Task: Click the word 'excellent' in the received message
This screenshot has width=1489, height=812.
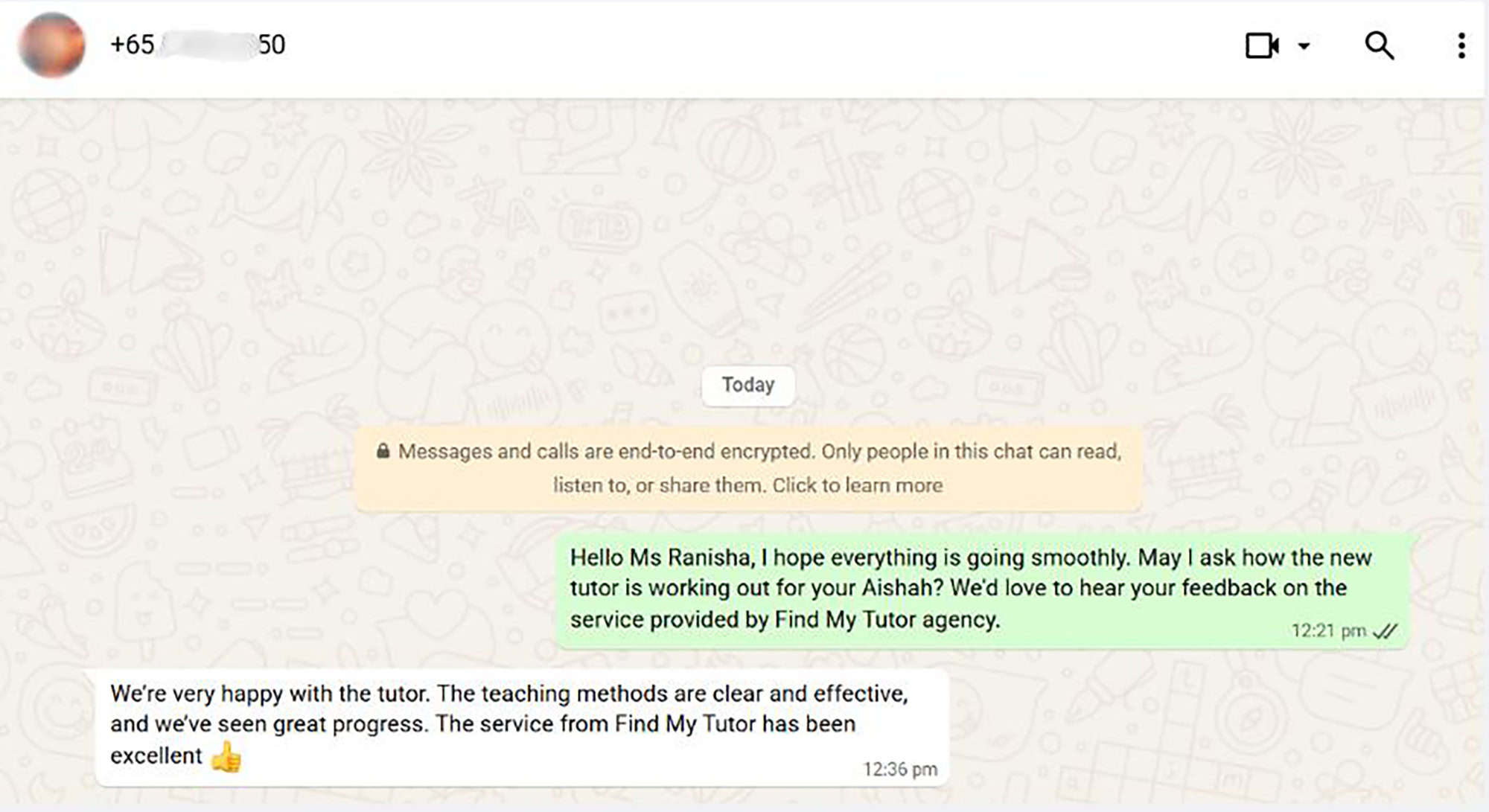Action: click(156, 755)
